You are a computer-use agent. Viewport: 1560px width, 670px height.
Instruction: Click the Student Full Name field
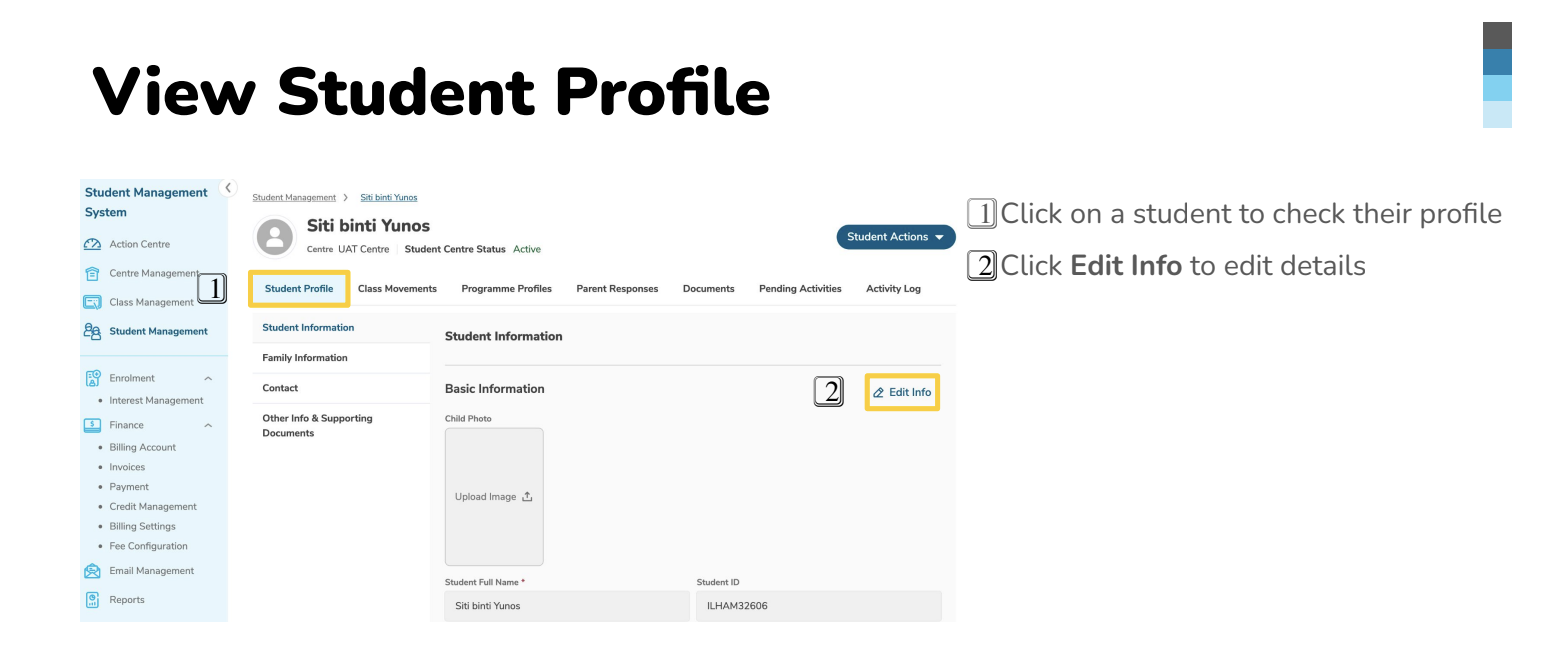tap(567, 606)
